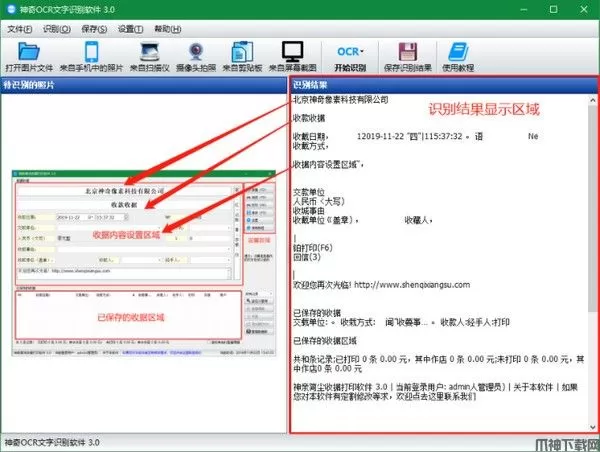This screenshot has height=452, width=600.
Task: Click the results scrollbar up arrow
Action: pos(593,100)
